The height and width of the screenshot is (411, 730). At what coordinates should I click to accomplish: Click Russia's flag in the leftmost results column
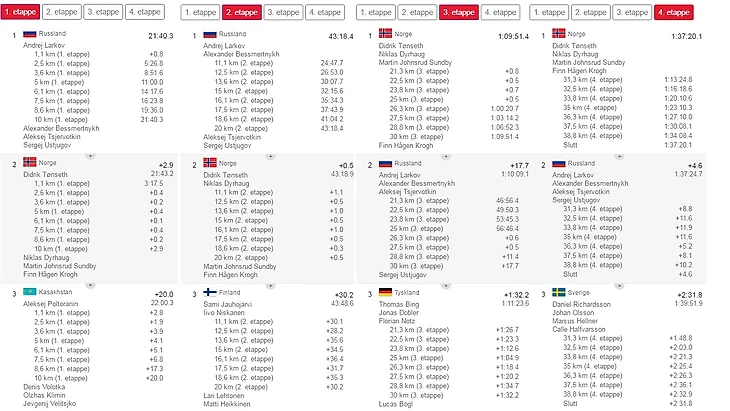(x=30, y=34)
